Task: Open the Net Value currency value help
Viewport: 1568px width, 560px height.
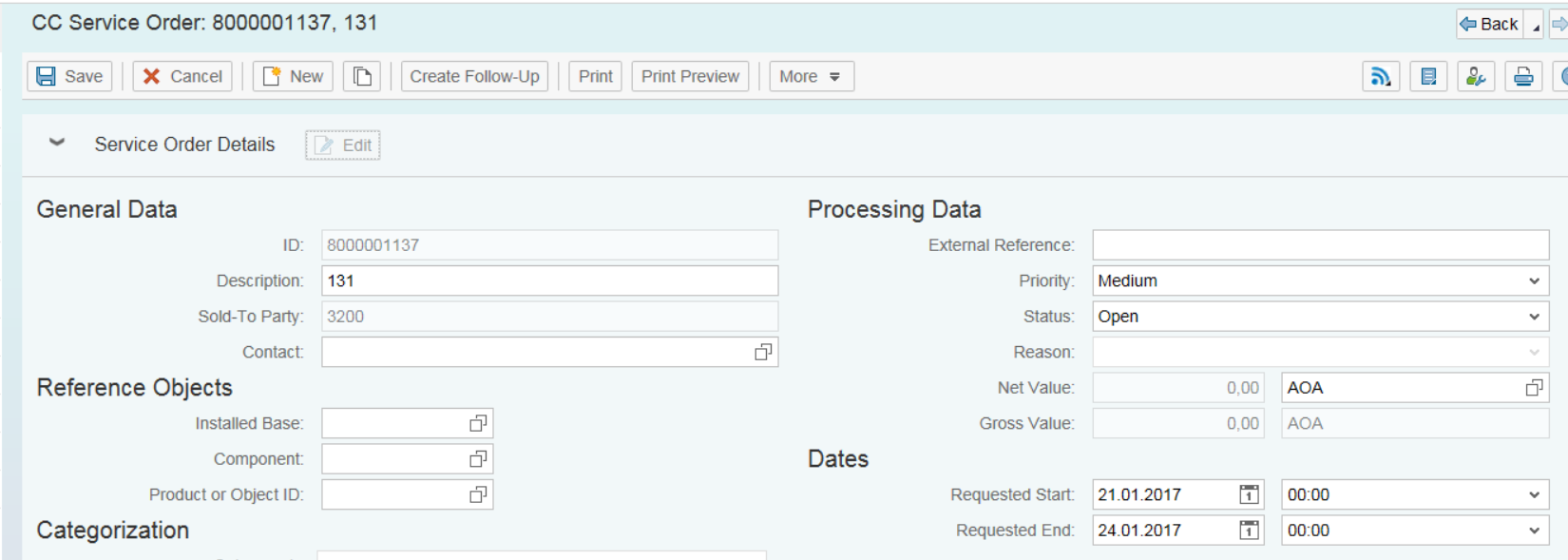Action: click(x=1534, y=388)
